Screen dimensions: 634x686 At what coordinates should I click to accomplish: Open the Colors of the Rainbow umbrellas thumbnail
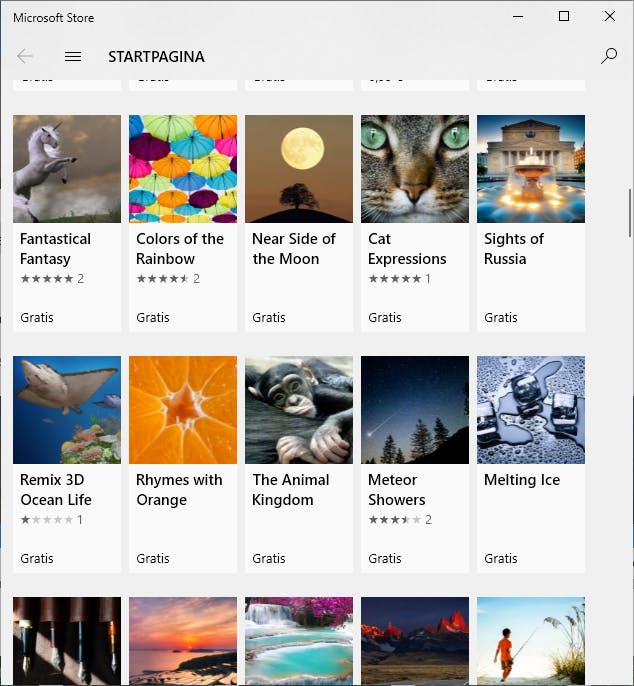click(x=183, y=168)
